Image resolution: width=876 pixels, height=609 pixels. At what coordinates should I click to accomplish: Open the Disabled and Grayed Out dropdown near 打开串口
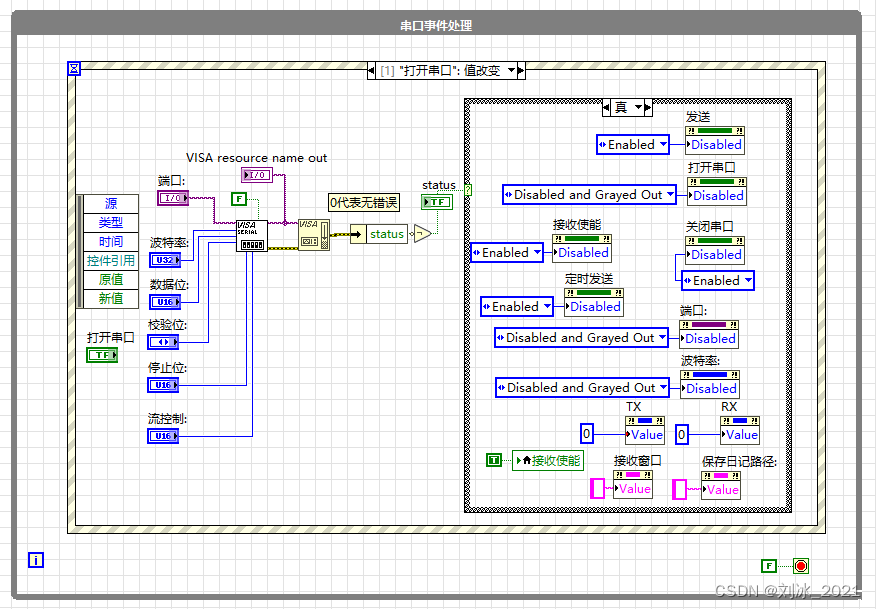(x=589, y=195)
